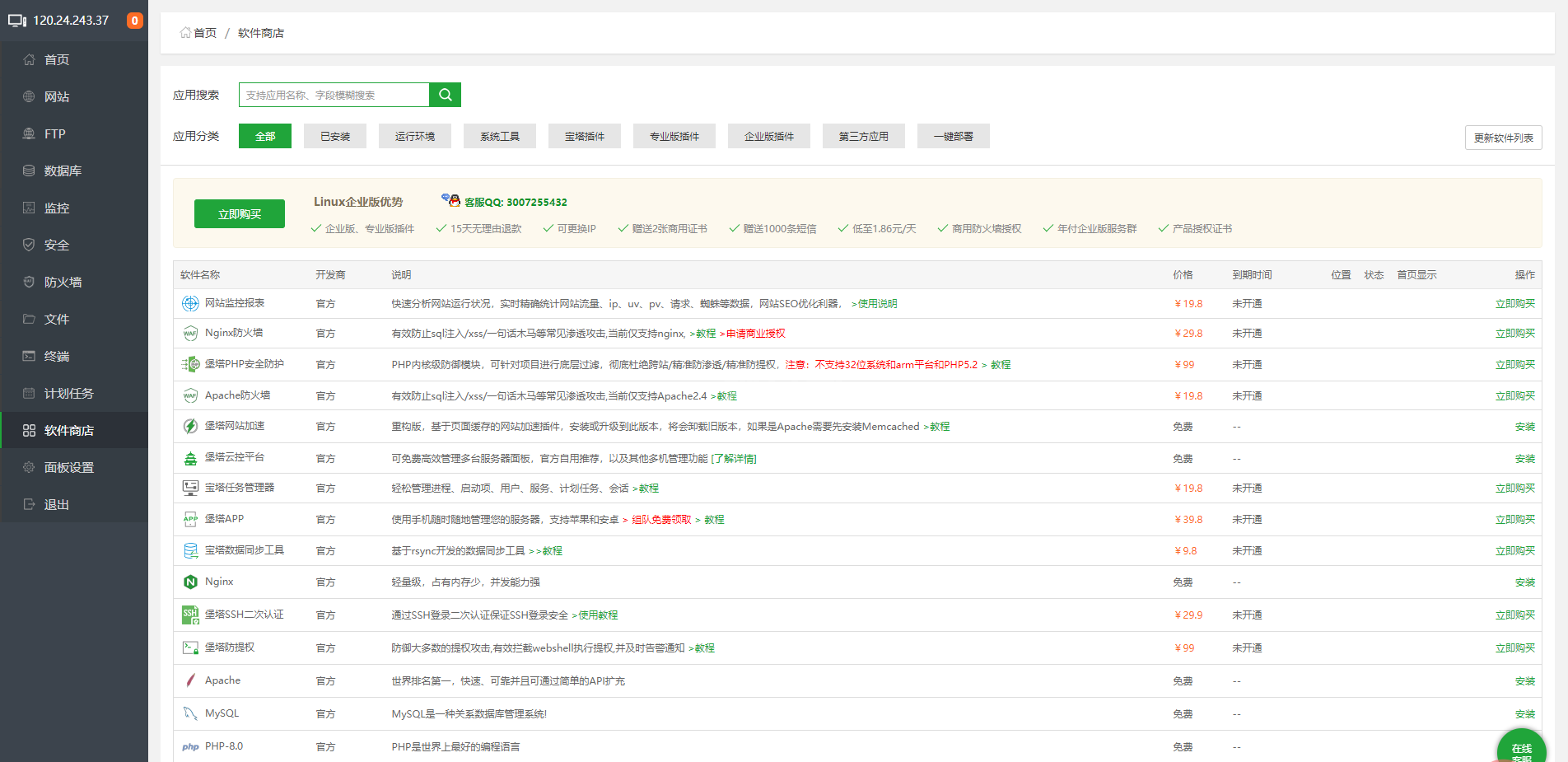Select the 专业版插件 category tab
Image resolution: width=1568 pixels, height=762 pixels.
[674, 136]
